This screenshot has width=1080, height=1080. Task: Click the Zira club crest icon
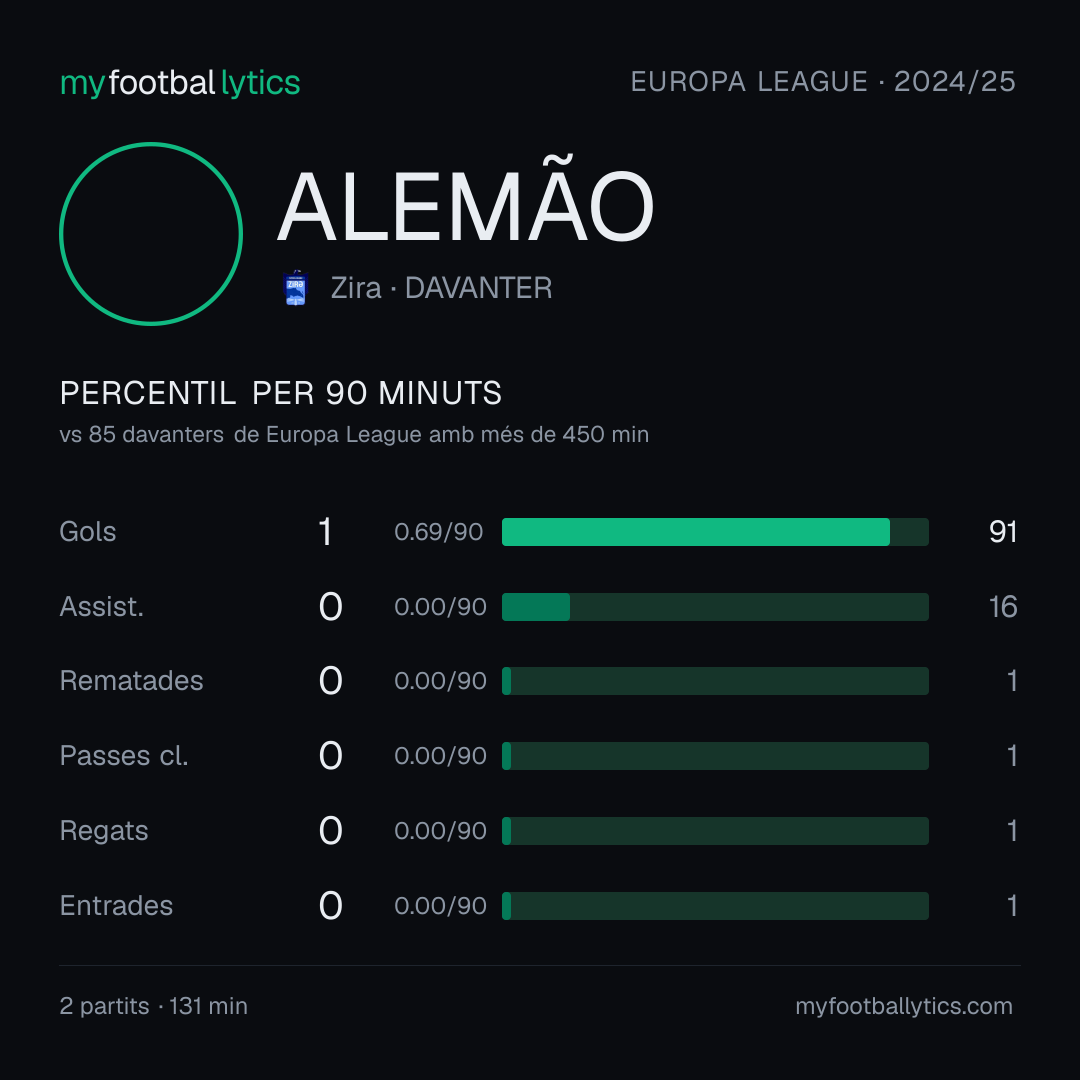295,288
